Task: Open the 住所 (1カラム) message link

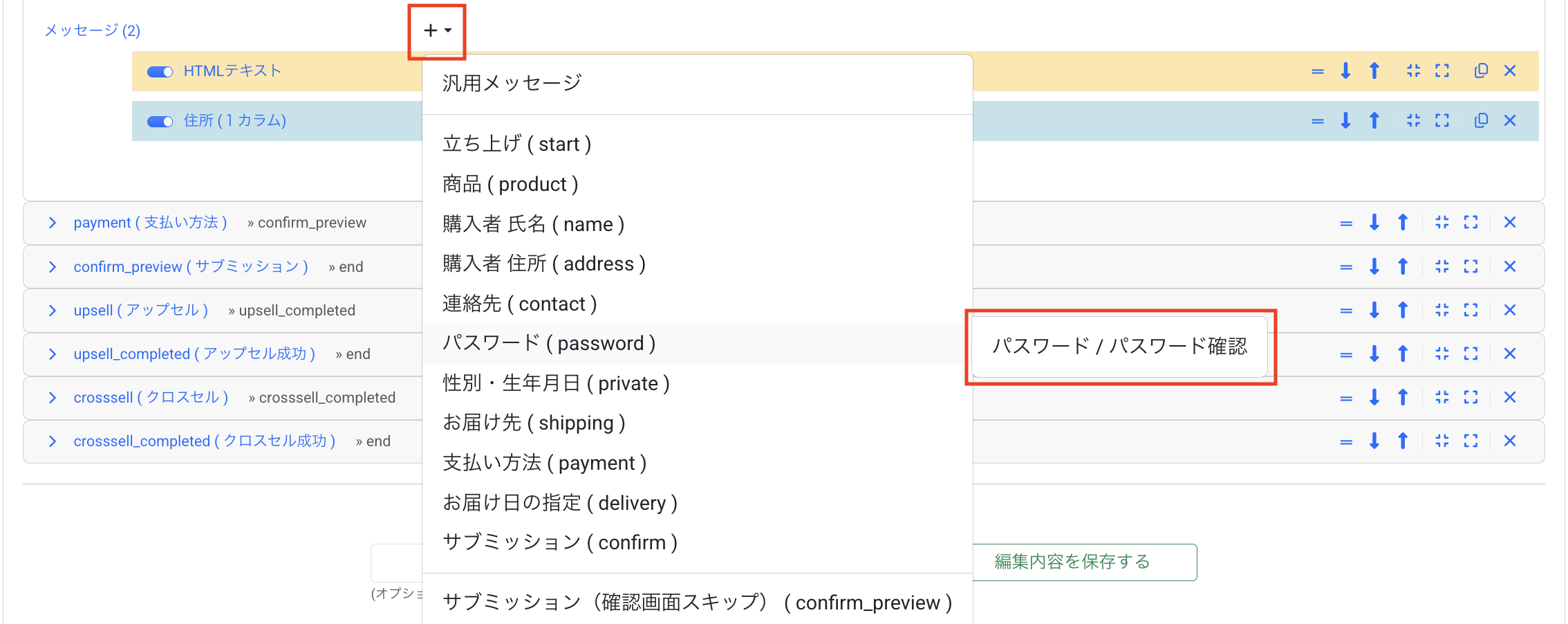Action: point(235,121)
